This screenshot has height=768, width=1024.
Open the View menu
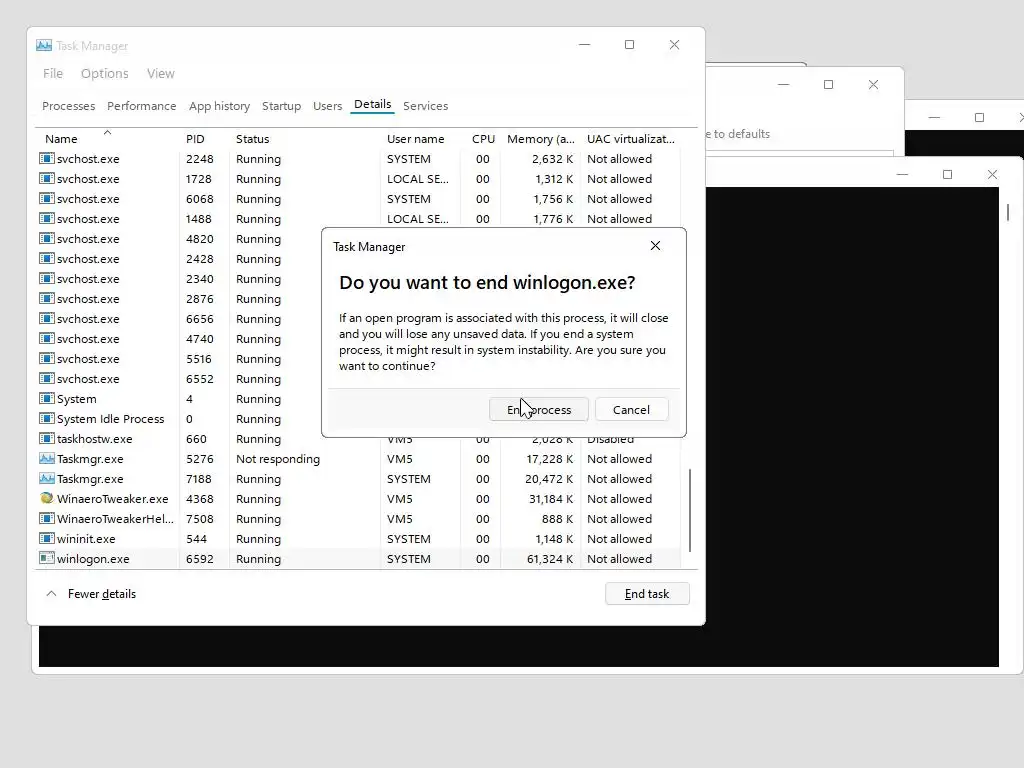(161, 74)
